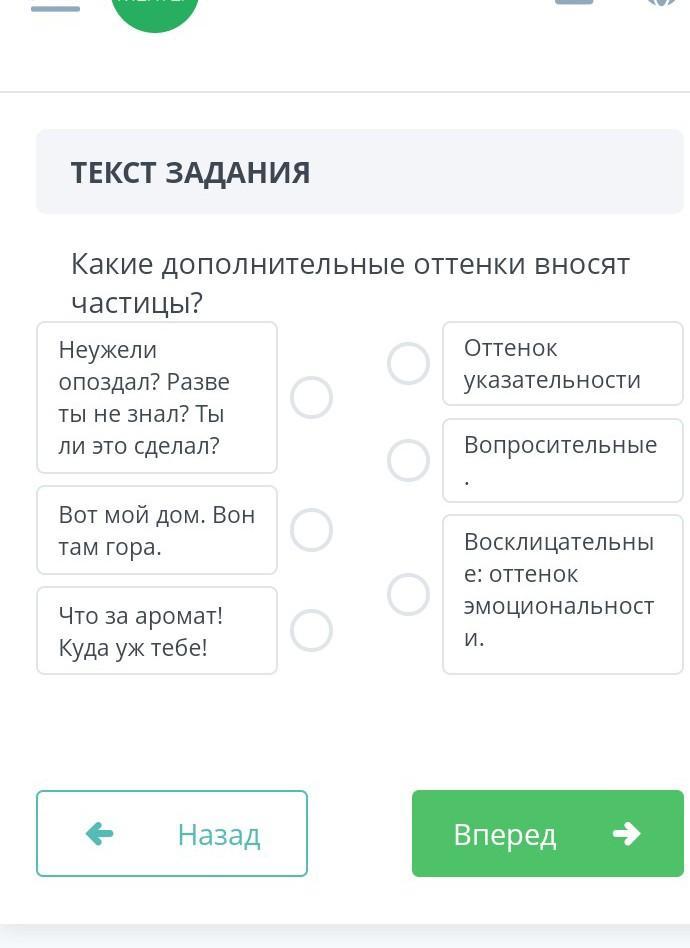Select radio next to 'Неужели опоздал?' card
Viewport: 690px width, 948px height.
click(311, 398)
